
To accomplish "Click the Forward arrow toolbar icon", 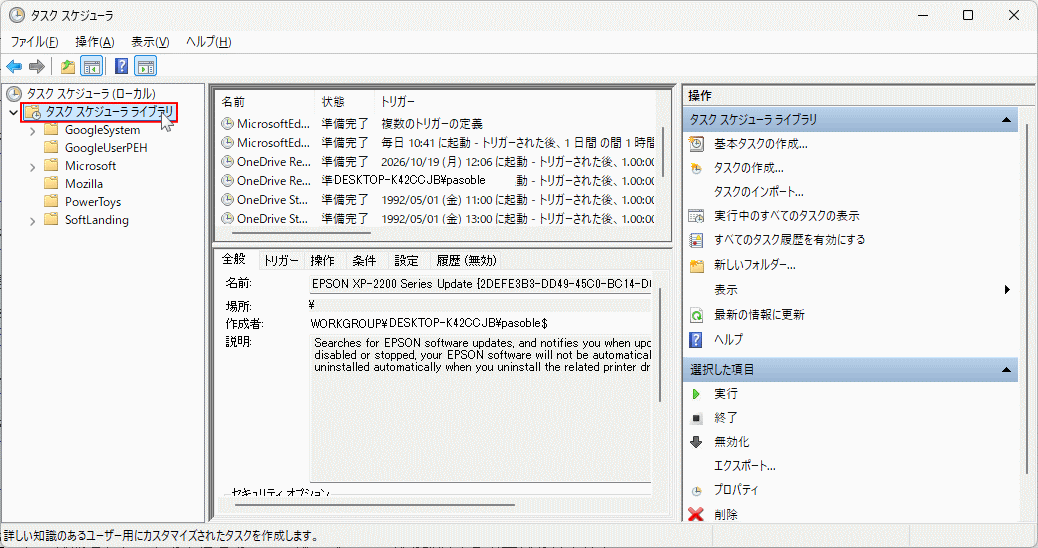I will (x=37, y=66).
